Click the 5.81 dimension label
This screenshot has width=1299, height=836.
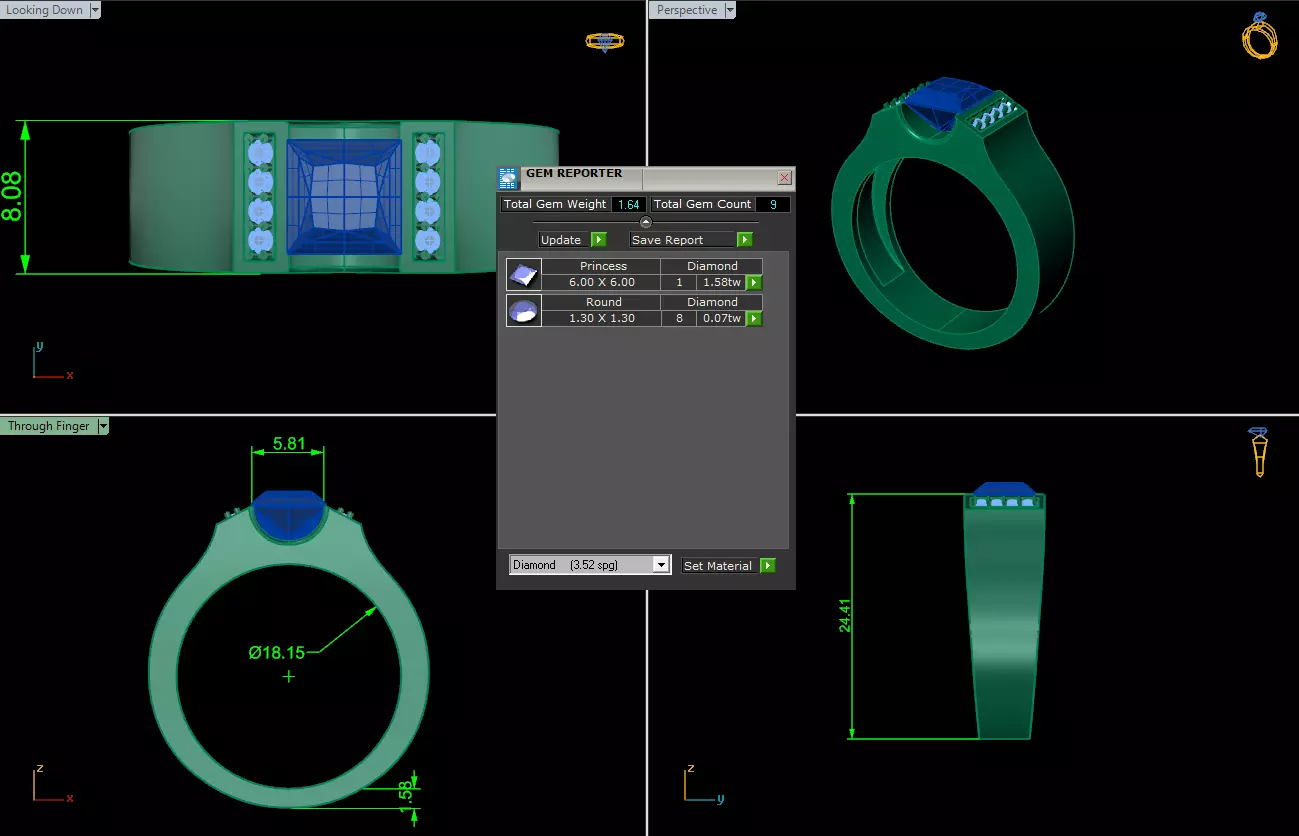(288, 444)
